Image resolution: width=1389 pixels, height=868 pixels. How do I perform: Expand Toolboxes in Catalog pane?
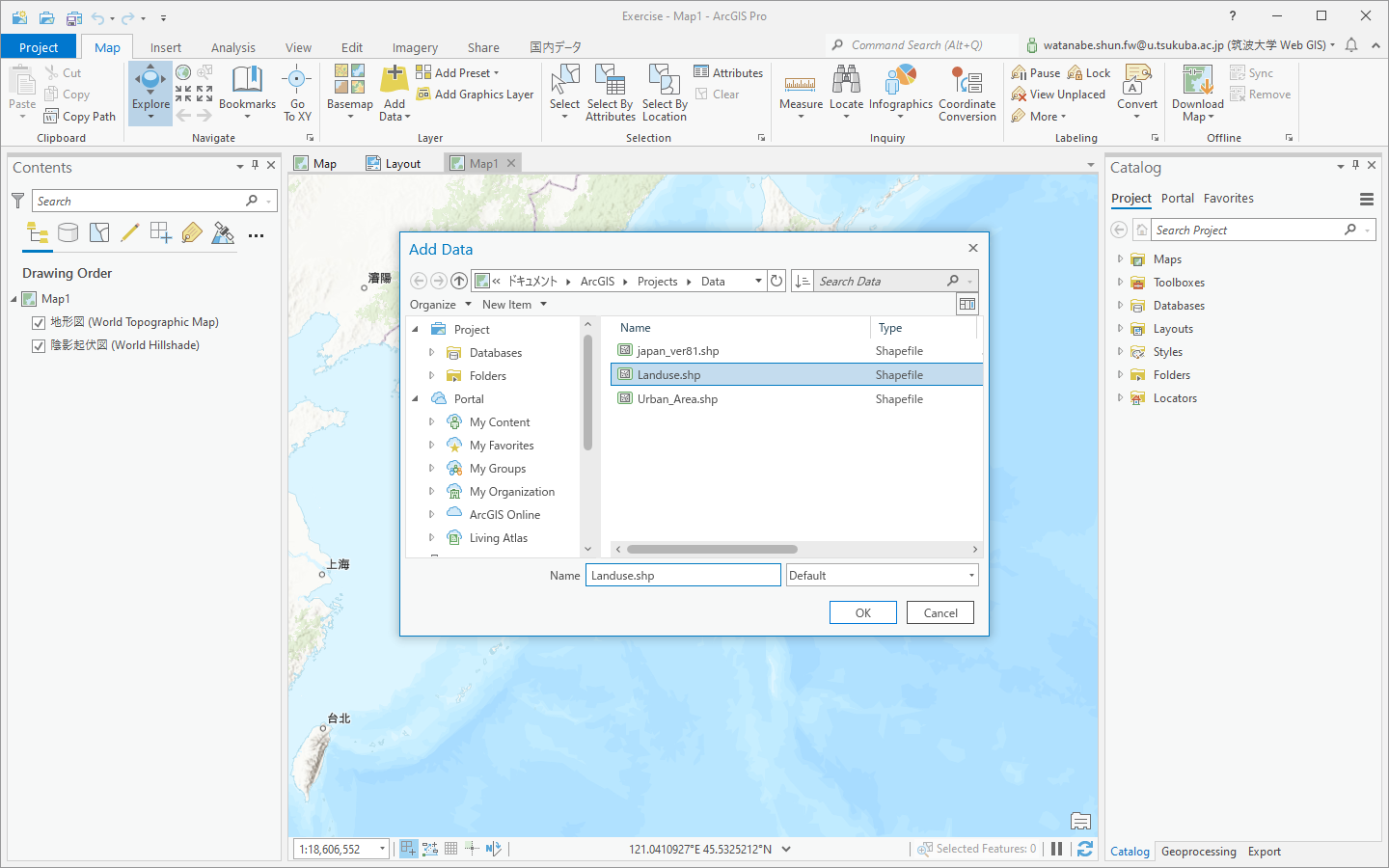(x=1120, y=283)
